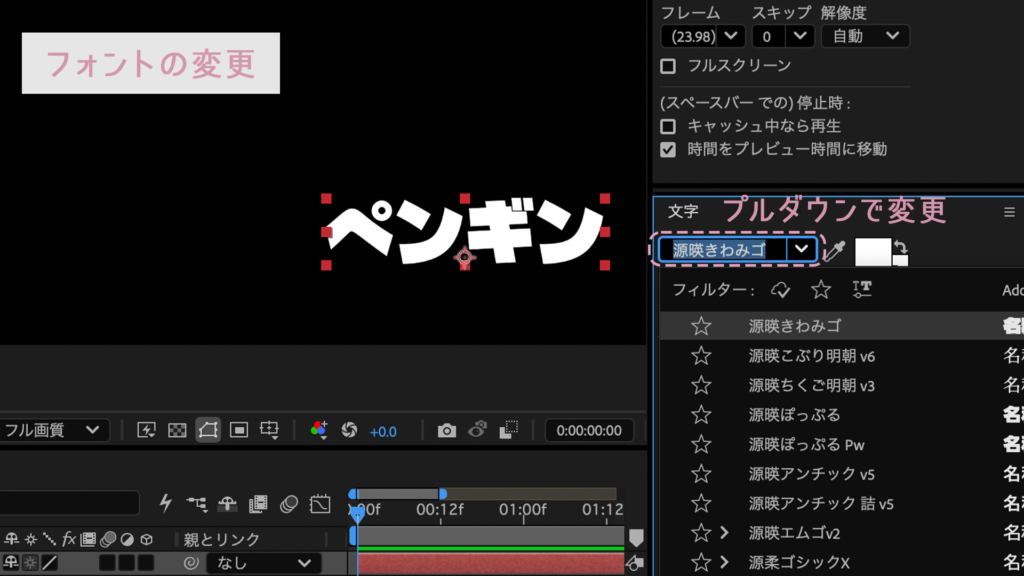Screen dimensions: 1024x576
Task: Click the show snapshot eye icon
Action: click(477, 429)
